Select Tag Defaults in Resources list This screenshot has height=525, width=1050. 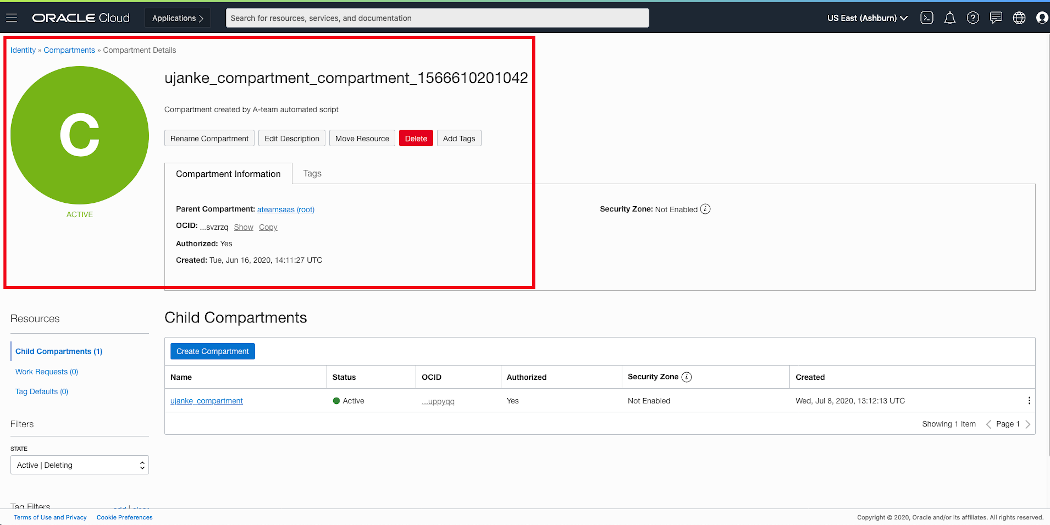pos(42,392)
